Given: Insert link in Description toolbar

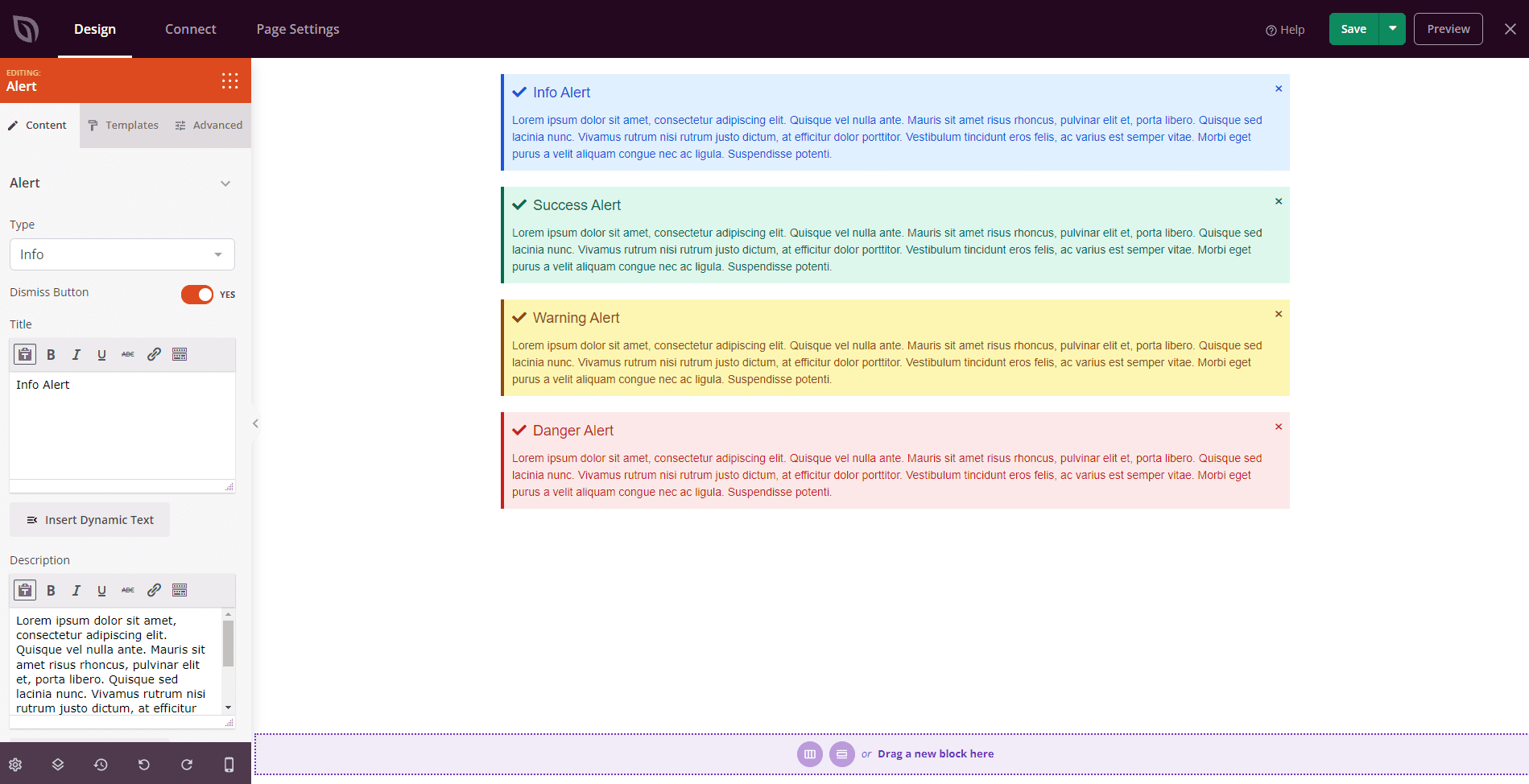Looking at the screenshot, I should [x=154, y=591].
